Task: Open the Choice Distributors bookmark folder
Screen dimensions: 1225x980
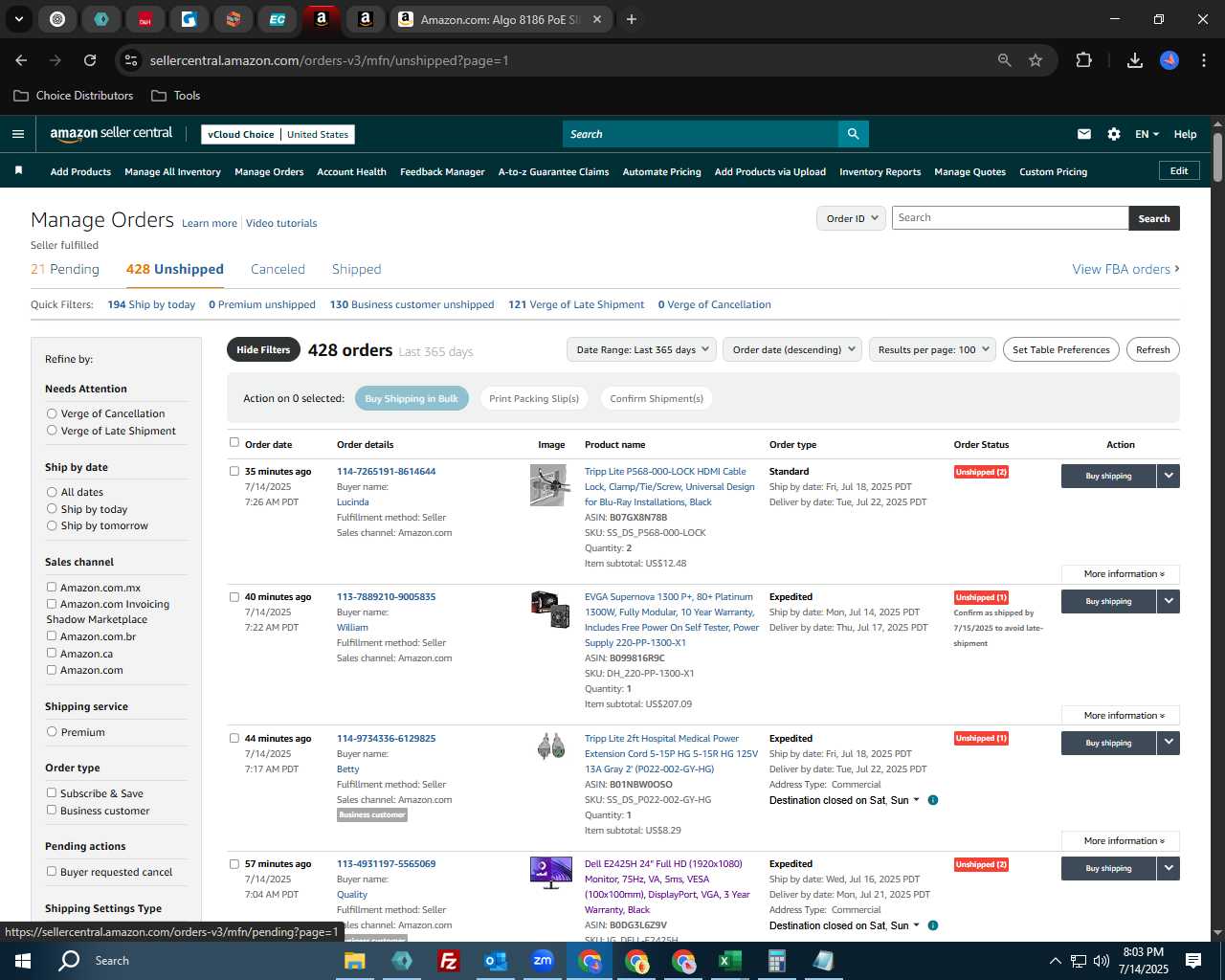Action: pyautogui.click(x=74, y=96)
